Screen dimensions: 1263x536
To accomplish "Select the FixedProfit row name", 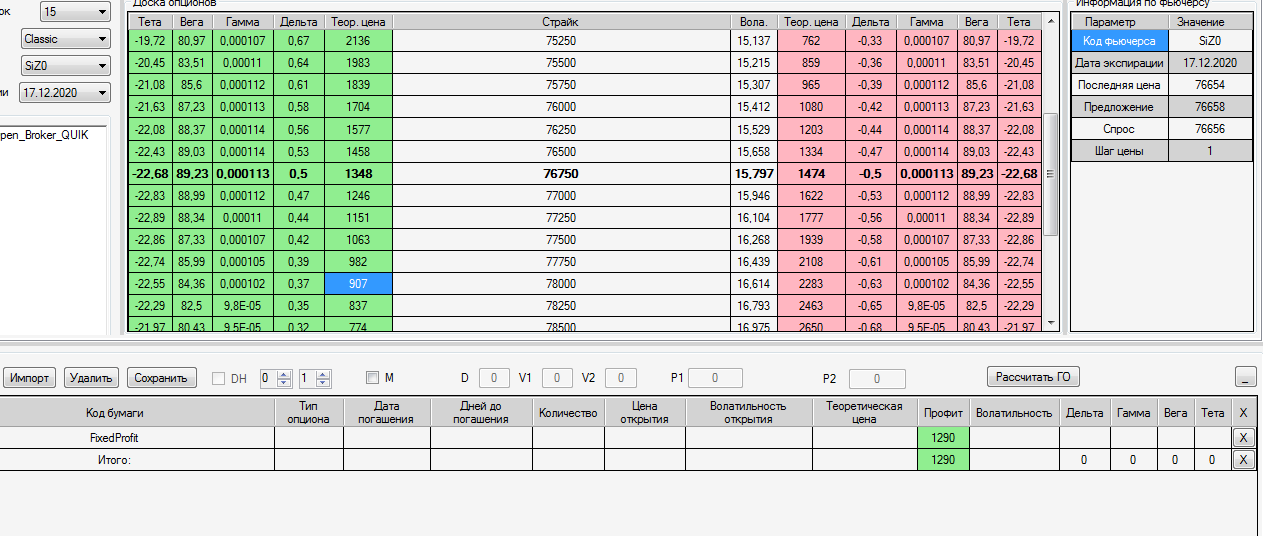I will [137, 437].
